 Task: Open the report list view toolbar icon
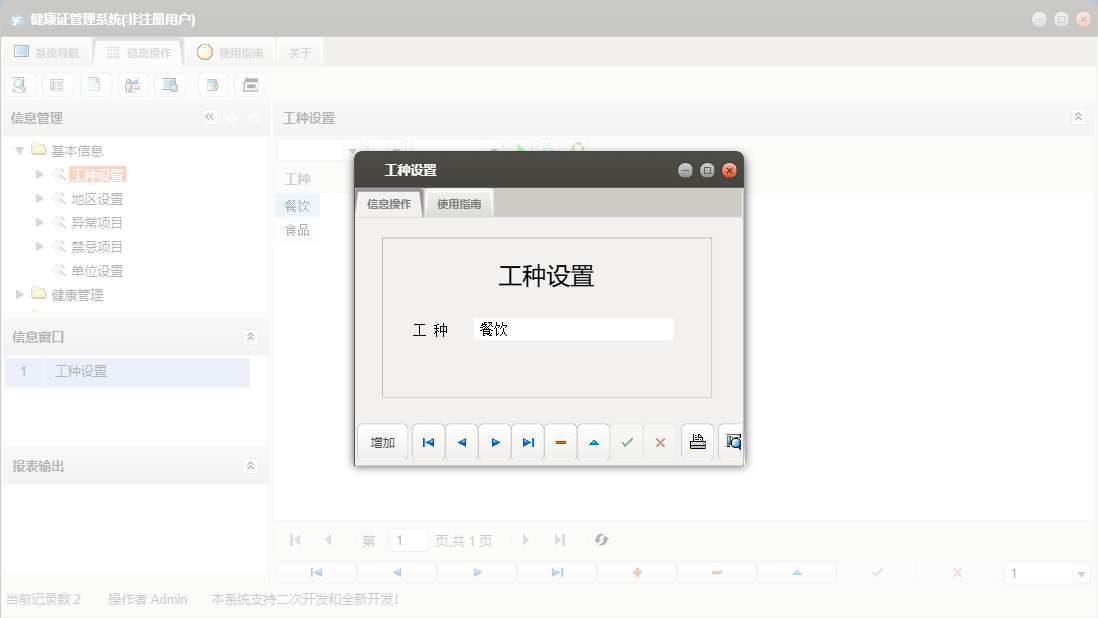tap(57, 84)
